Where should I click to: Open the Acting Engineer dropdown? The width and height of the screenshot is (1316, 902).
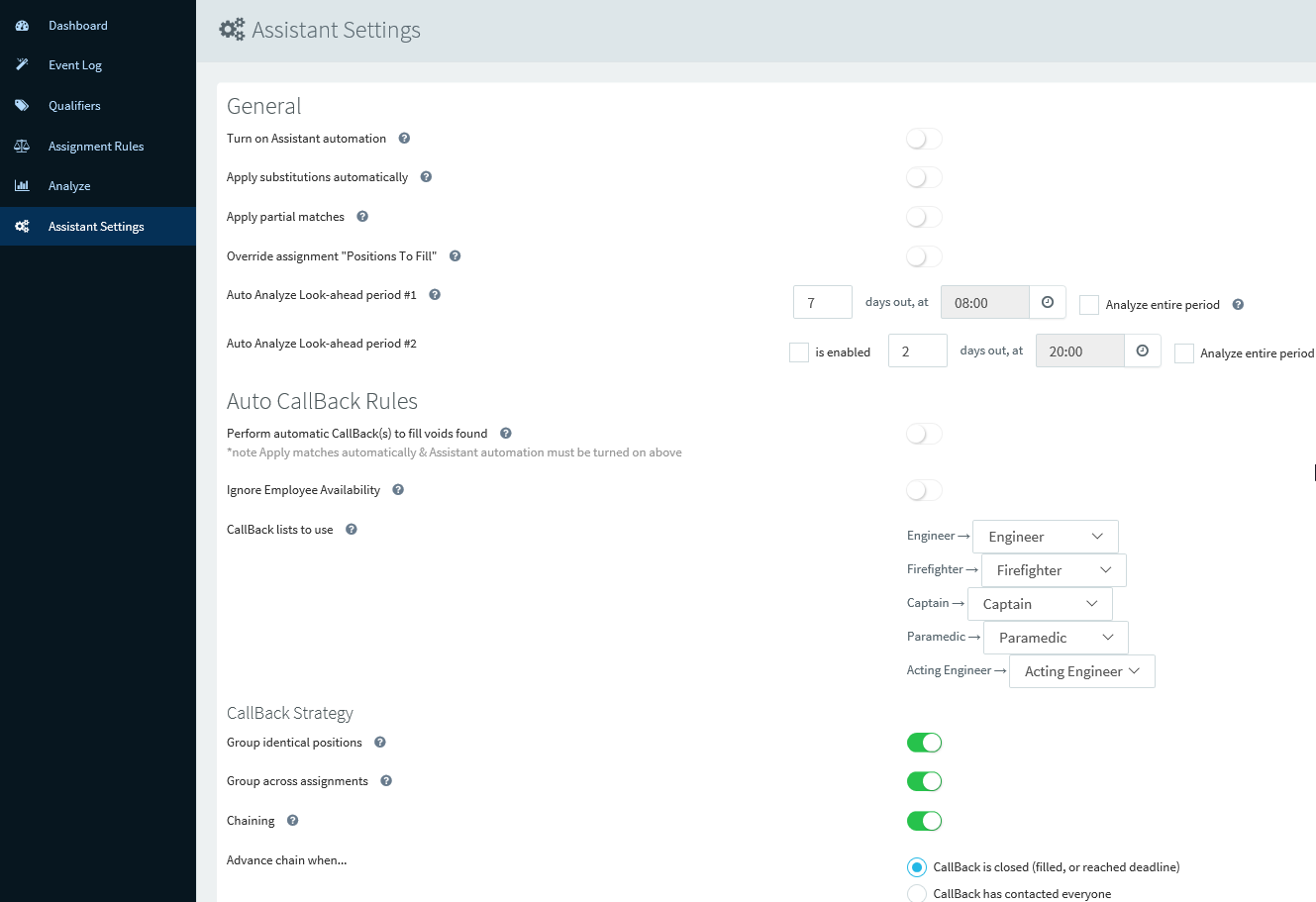pos(1081,671)
